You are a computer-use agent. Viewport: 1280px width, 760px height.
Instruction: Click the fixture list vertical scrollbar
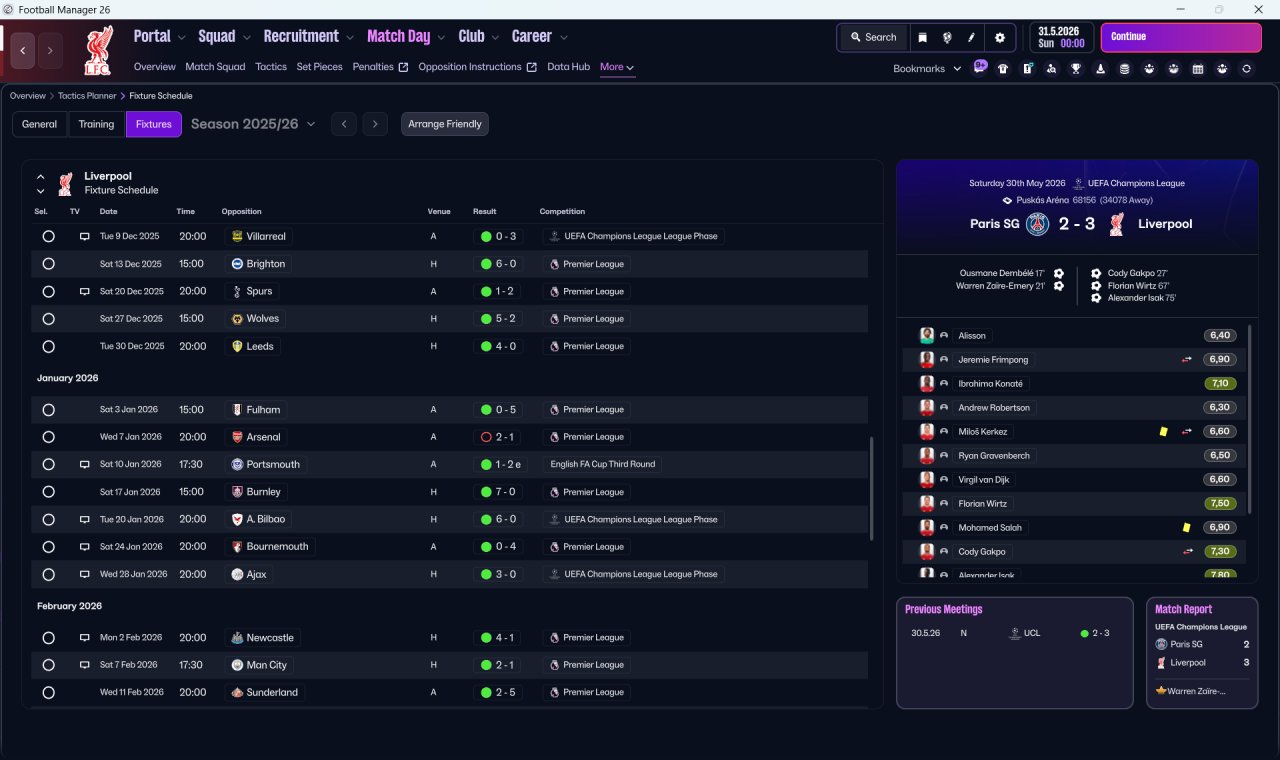coord(873,488)
